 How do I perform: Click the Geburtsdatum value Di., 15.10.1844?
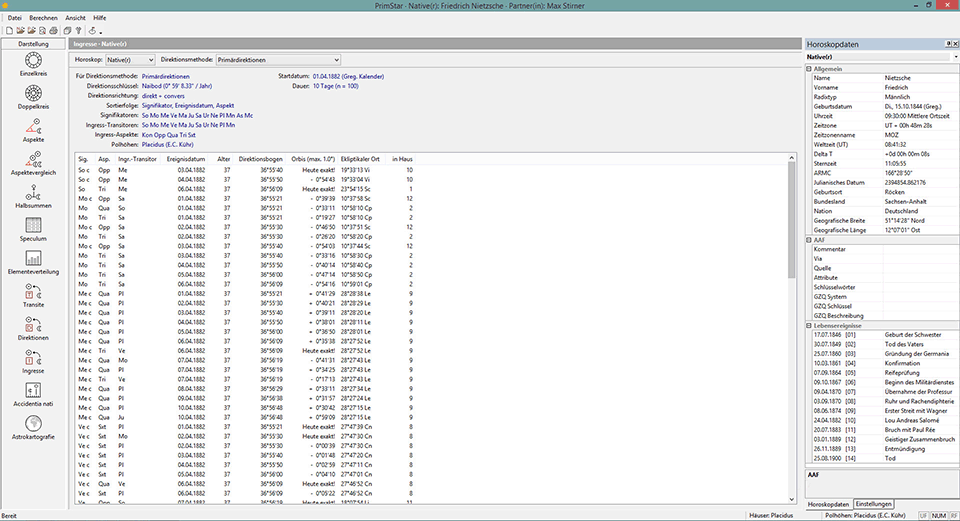coord(915,107)
